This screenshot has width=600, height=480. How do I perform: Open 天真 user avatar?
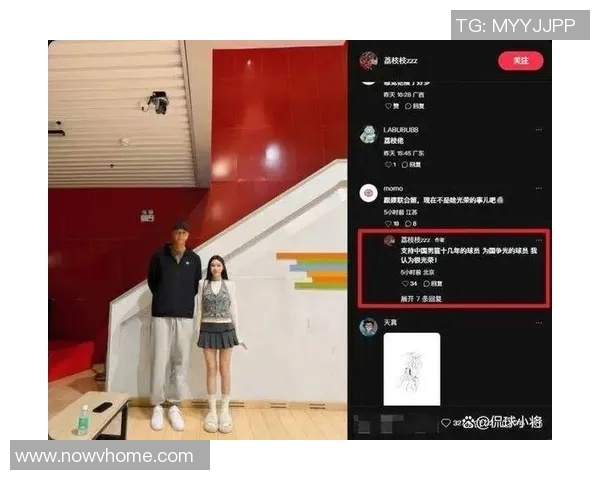click(x=368, y=326)
